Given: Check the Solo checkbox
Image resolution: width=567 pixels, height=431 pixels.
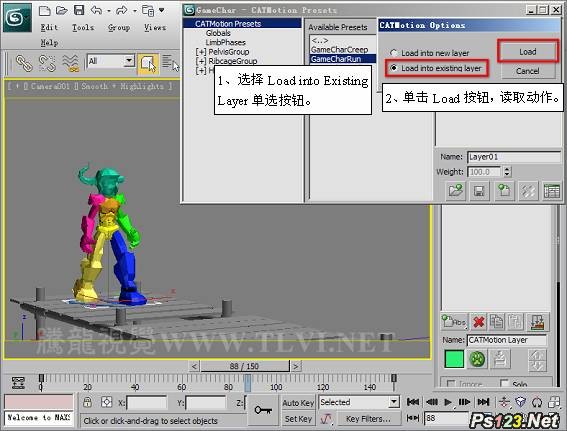Looking at the screenshot, I should [x=504, y=383].
